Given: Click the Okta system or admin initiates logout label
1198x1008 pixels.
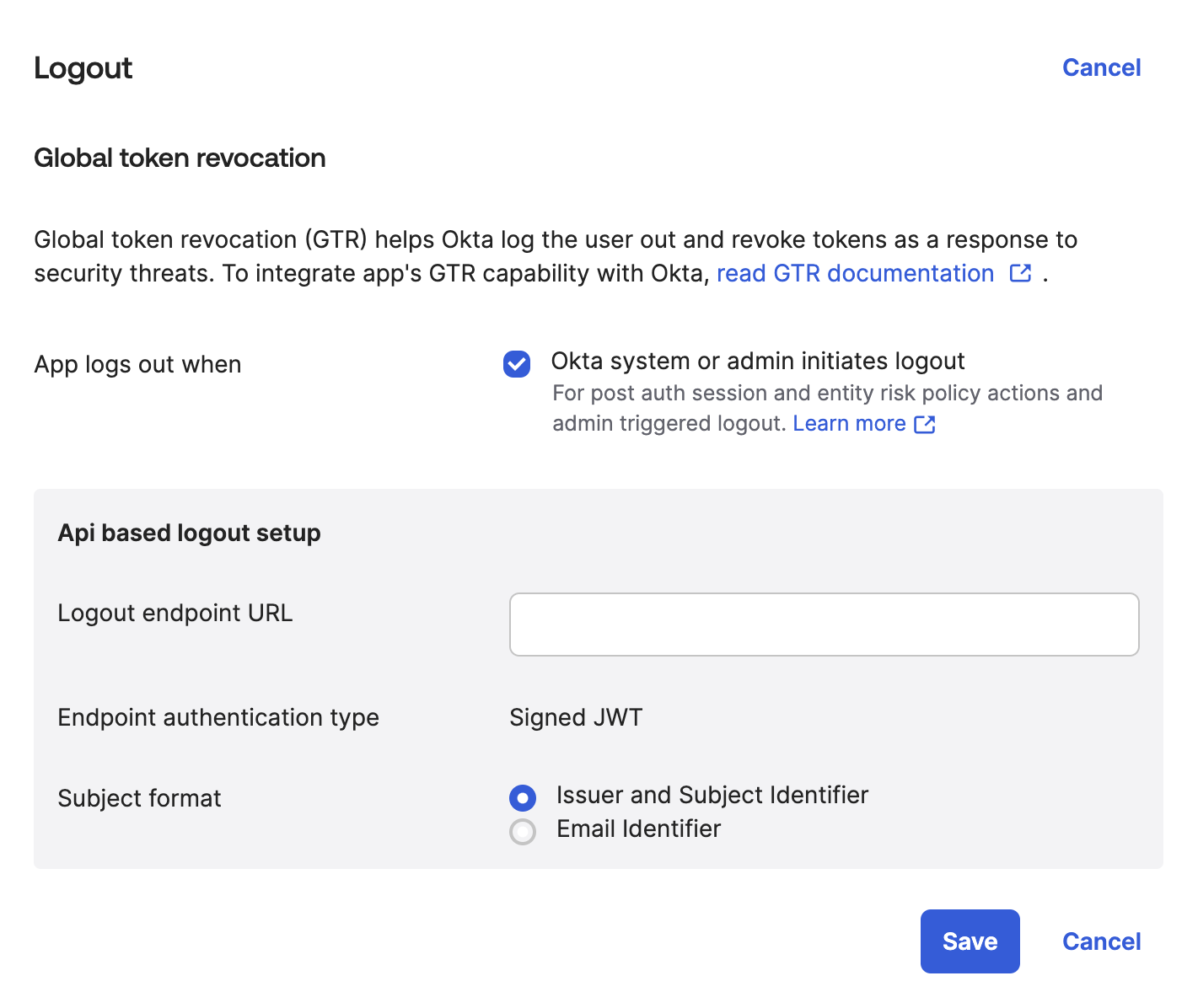Looking at the screenshot, I should pos(757,362).
